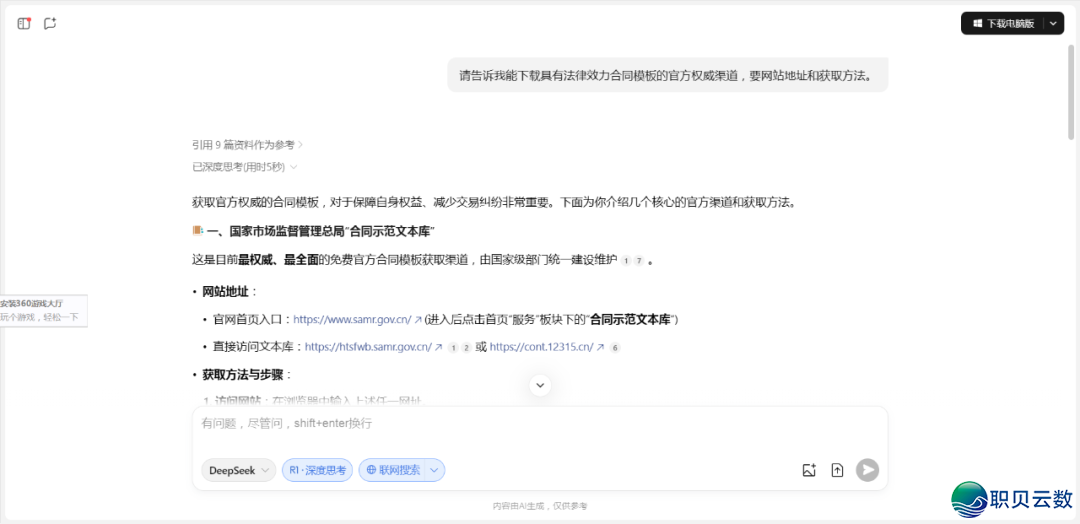This screenshot has width=1080, height=524.
Task: Jump to bottom with the round down-arrow button
Action: (540, 385)
